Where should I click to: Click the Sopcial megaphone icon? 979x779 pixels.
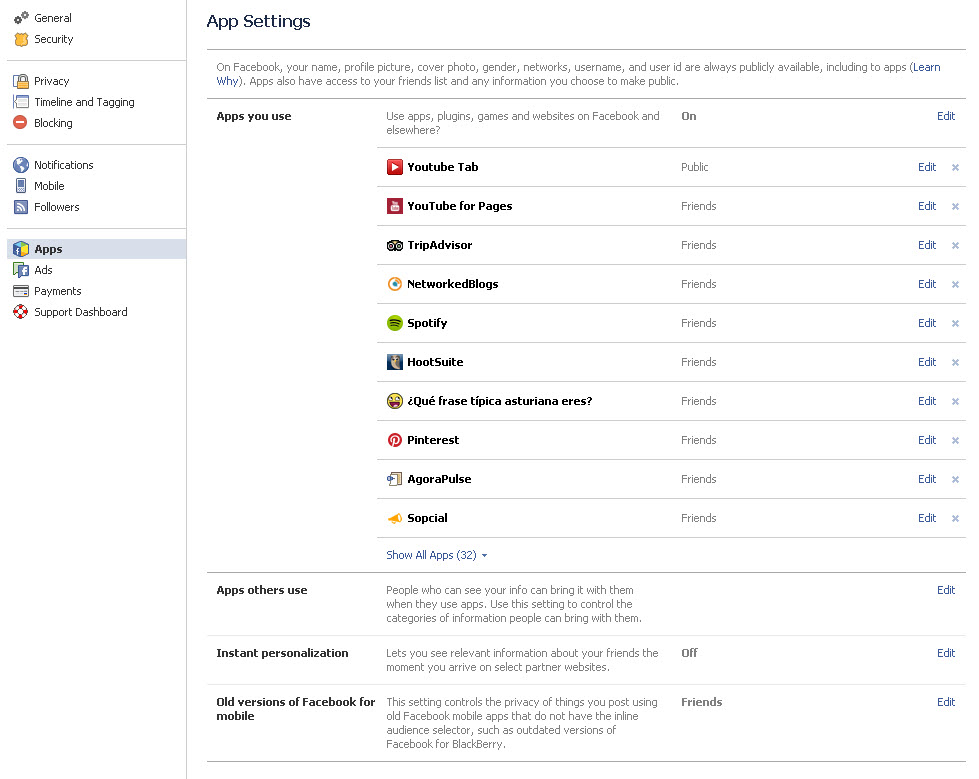tap(395, 518)
